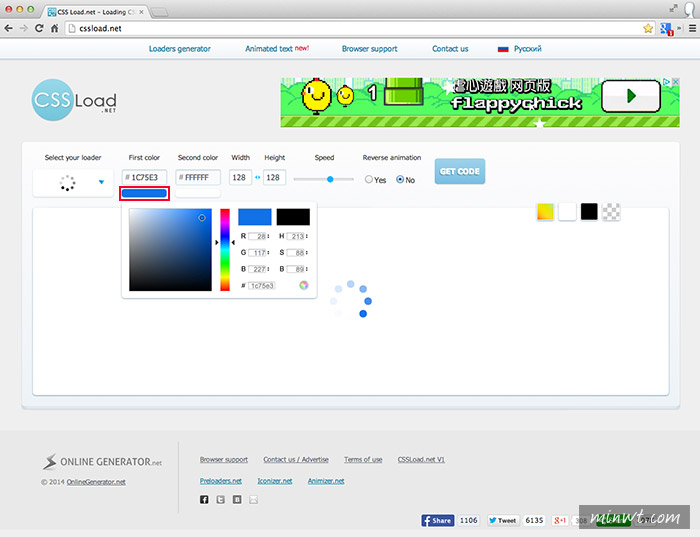Click the Speed slider handle
This screenshot has height=537, width=700.
pos(329,179)
